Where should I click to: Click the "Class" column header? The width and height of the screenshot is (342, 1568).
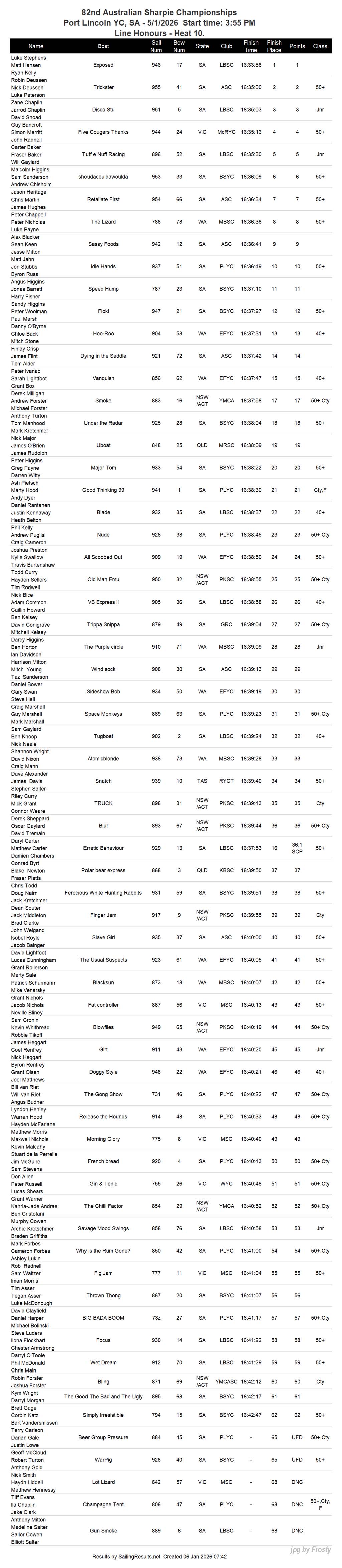coord(320,46)
